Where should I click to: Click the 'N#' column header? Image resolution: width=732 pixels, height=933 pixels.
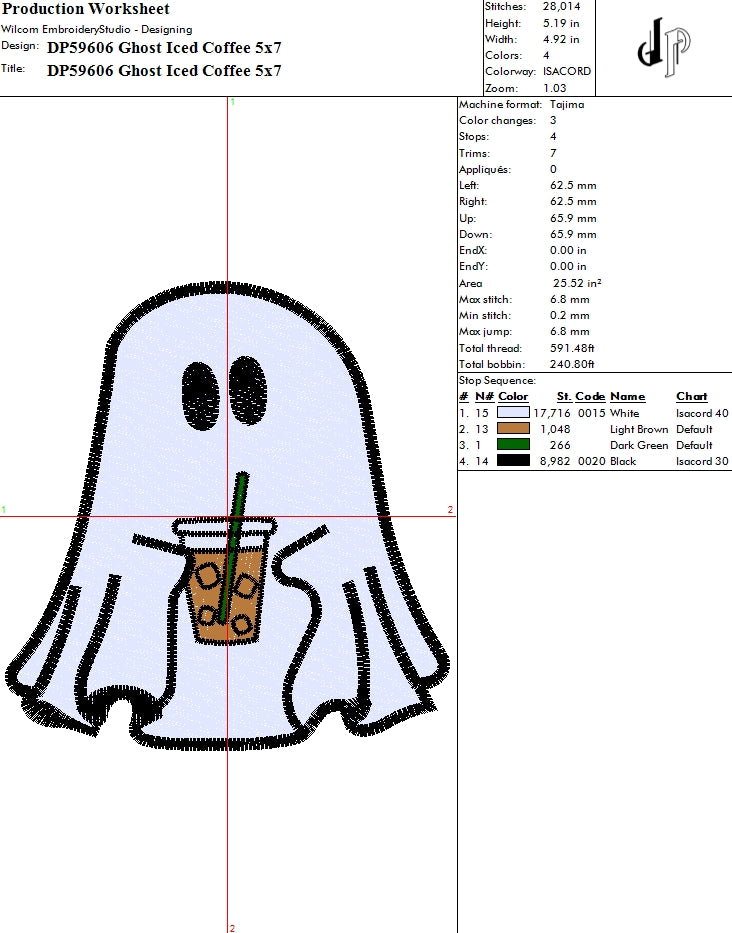coord(484,396)
